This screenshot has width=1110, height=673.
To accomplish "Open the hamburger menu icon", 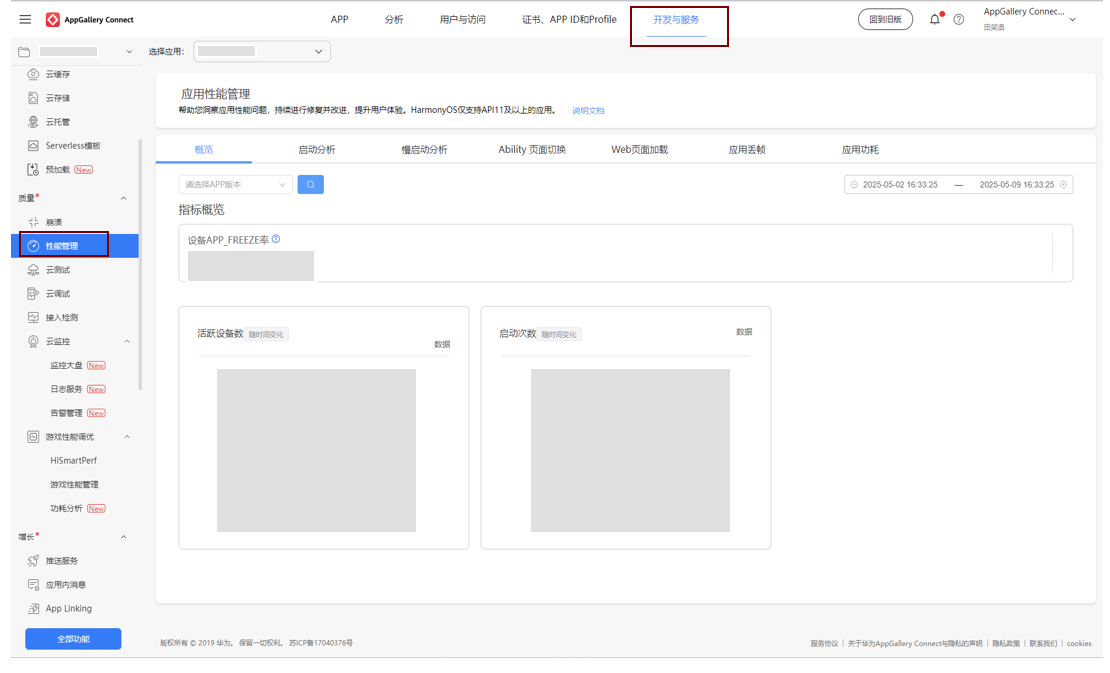I will (25, 20).
